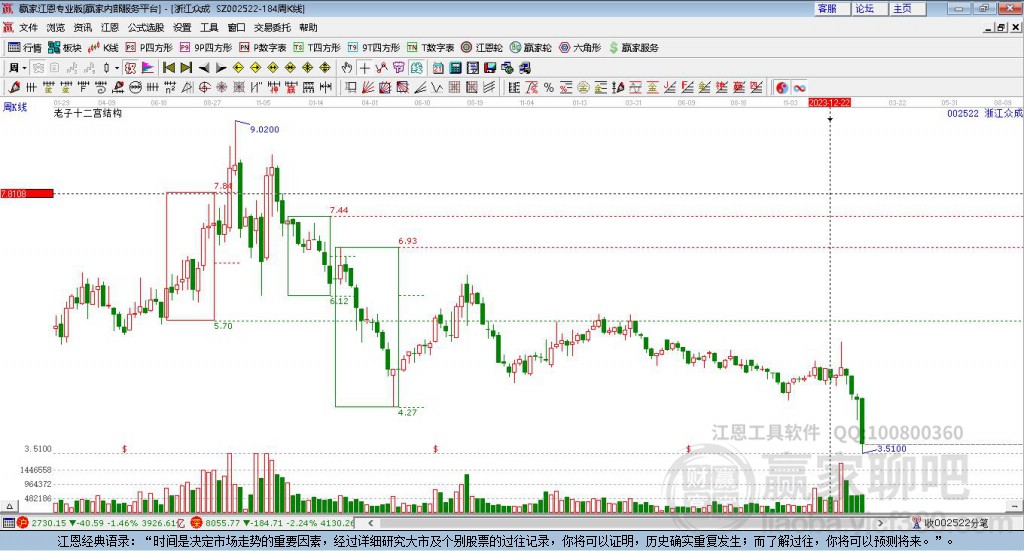Viewport: 1024px width, 551px height.
Task: Click the horizontal chart scrollbar track
Action: pos(625,523)
